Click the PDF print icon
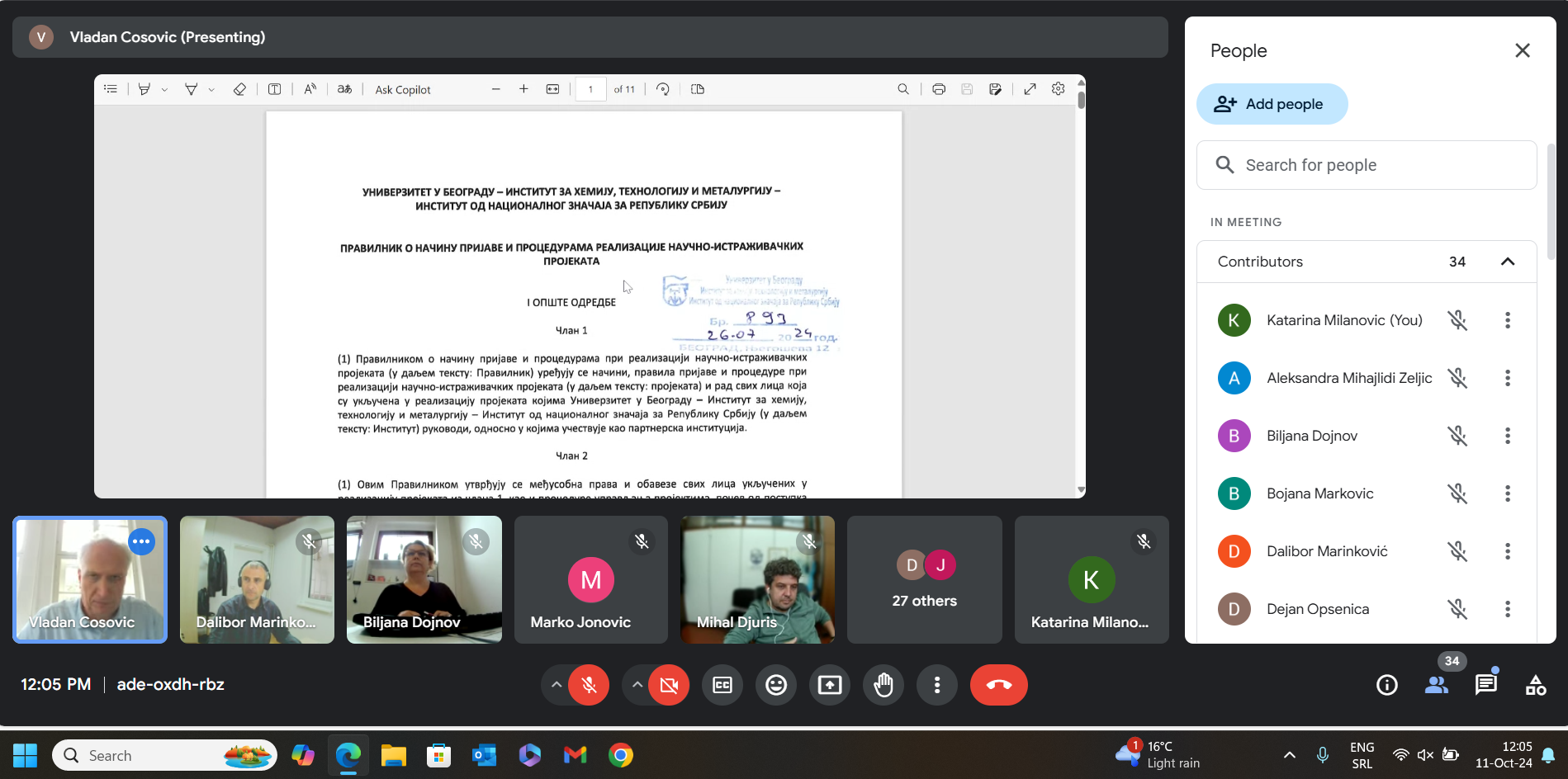The width and height of the screenshot is (1568, 779). [x=939, y=89]
